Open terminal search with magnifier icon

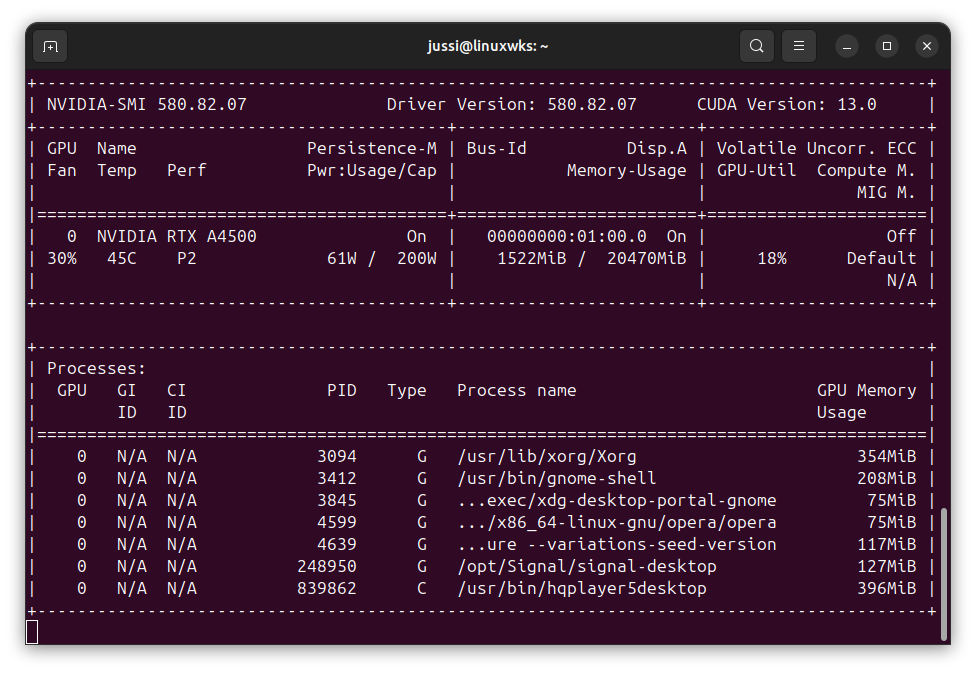point(756,46)
